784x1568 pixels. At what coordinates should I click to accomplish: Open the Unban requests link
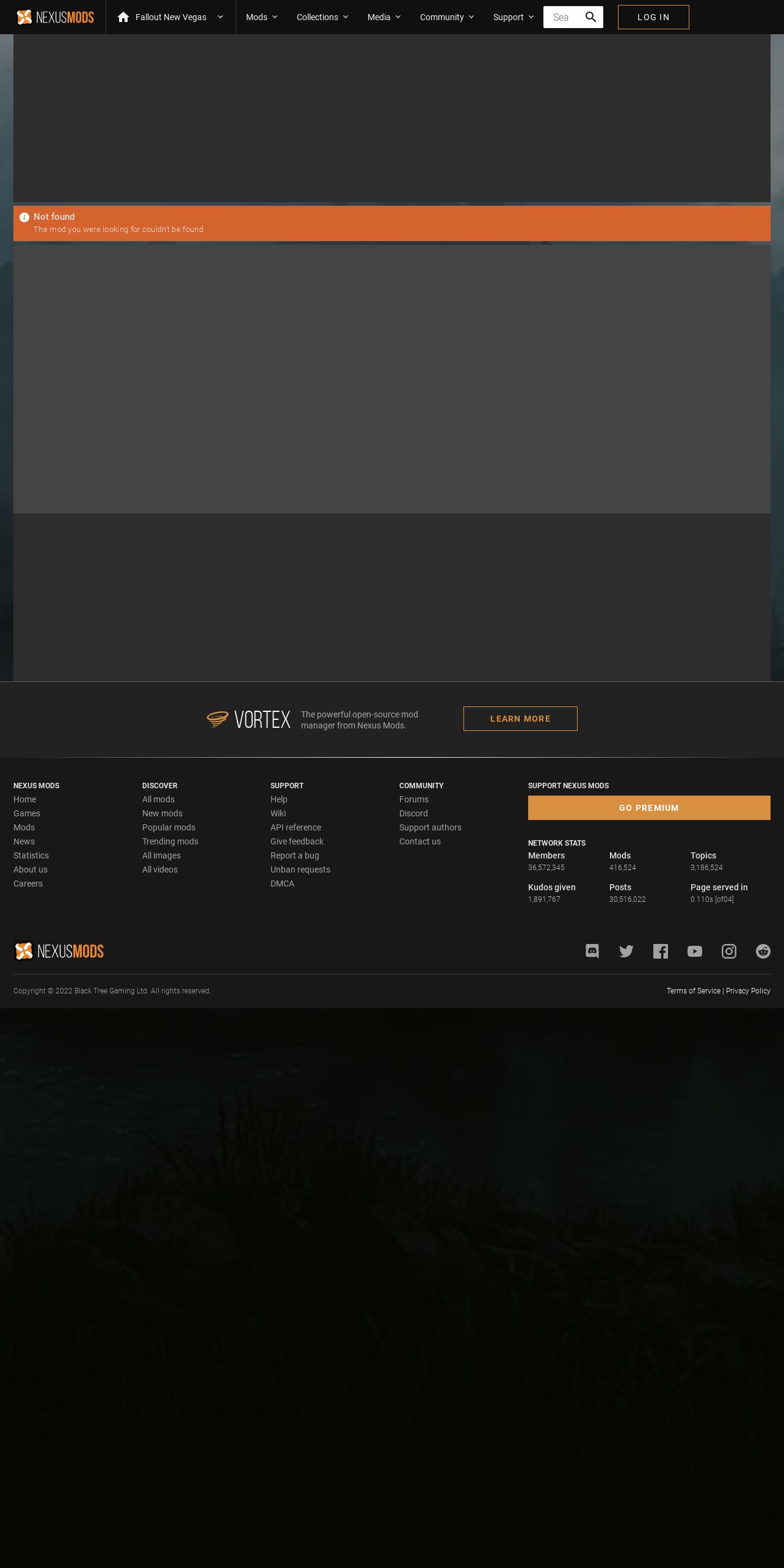(x=300, y=869)
